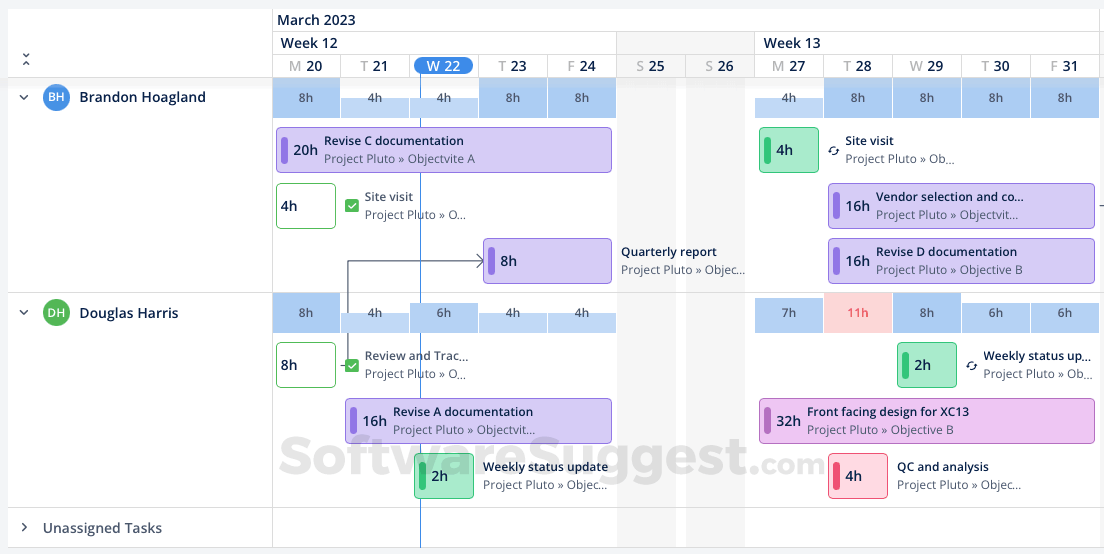The image size is (1104, 554).
Task: Collapse Douglas Harris's task row
Action: [24, 313]
